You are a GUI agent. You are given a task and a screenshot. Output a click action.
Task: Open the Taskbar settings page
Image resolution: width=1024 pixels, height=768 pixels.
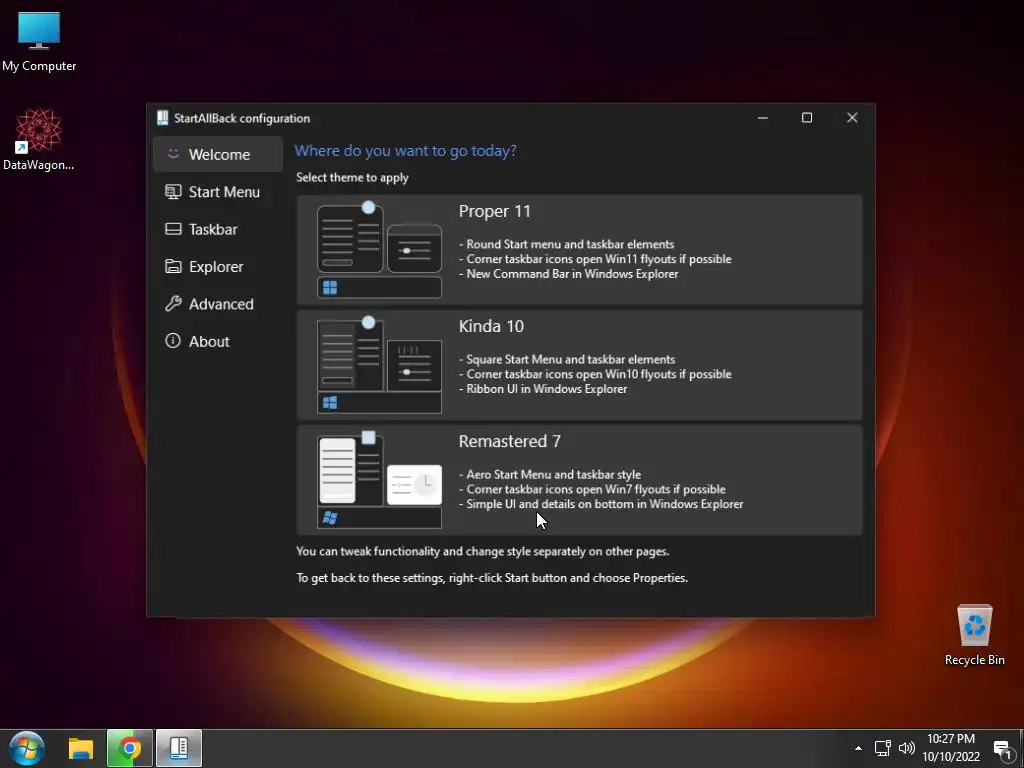tap(217, 229)
